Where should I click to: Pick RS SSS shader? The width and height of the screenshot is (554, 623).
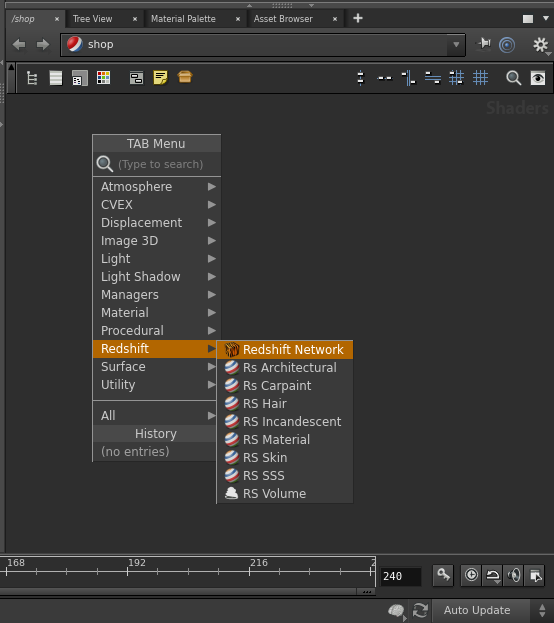[x=285, y=476]
